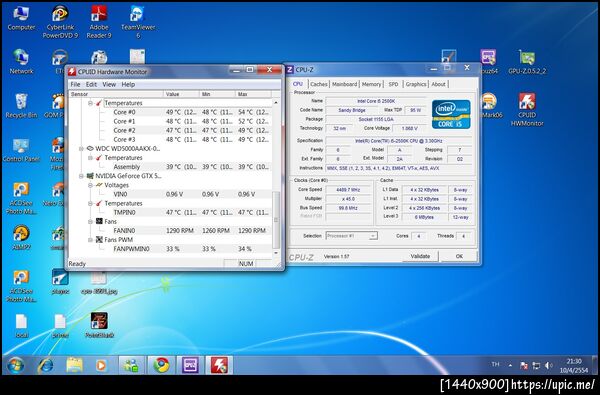
Task: Open the Network desktop icon
Action: tap(21, 61)
